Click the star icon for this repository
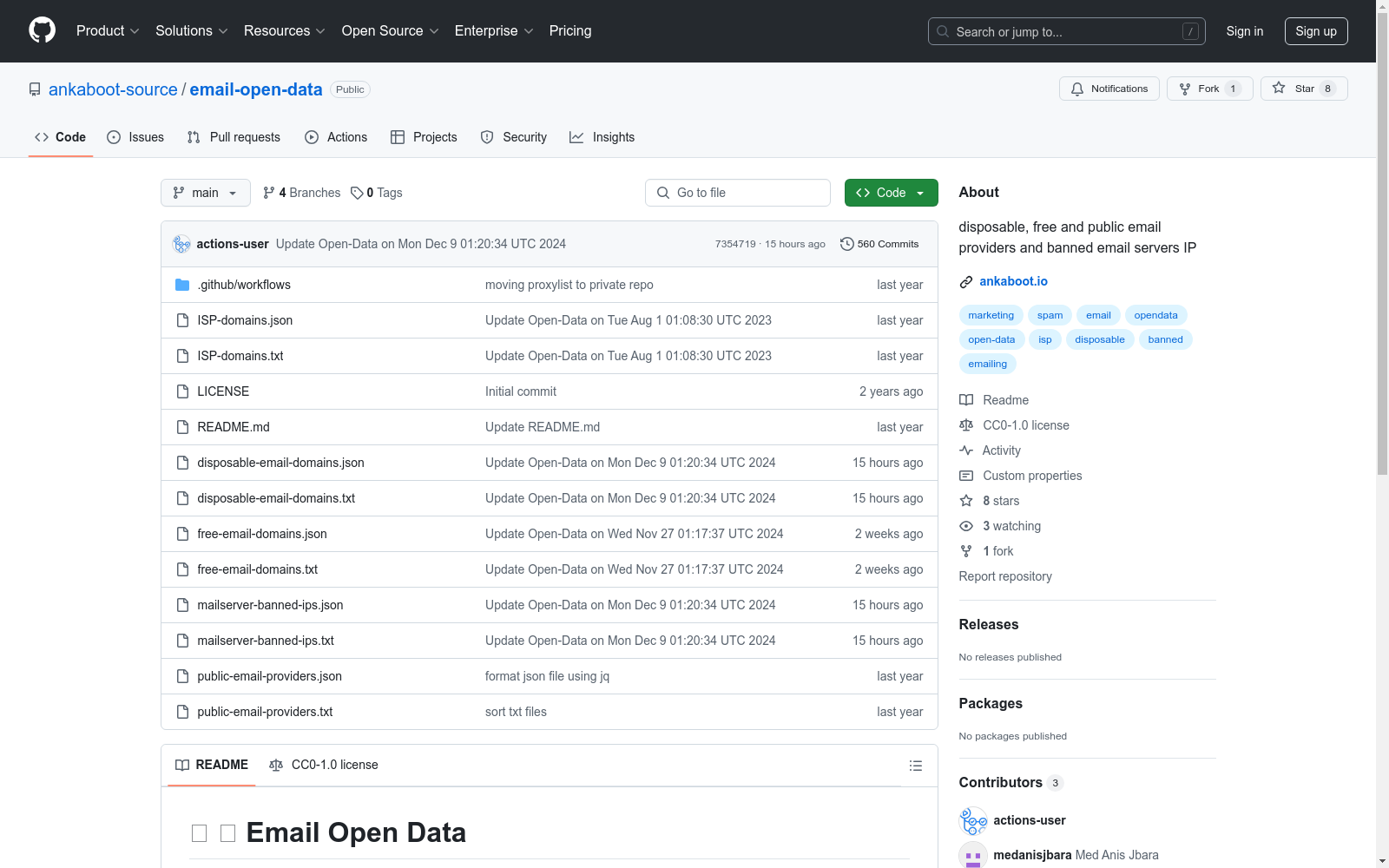The height and width of the screenshot is (868, 1389). click(1279, 88)
